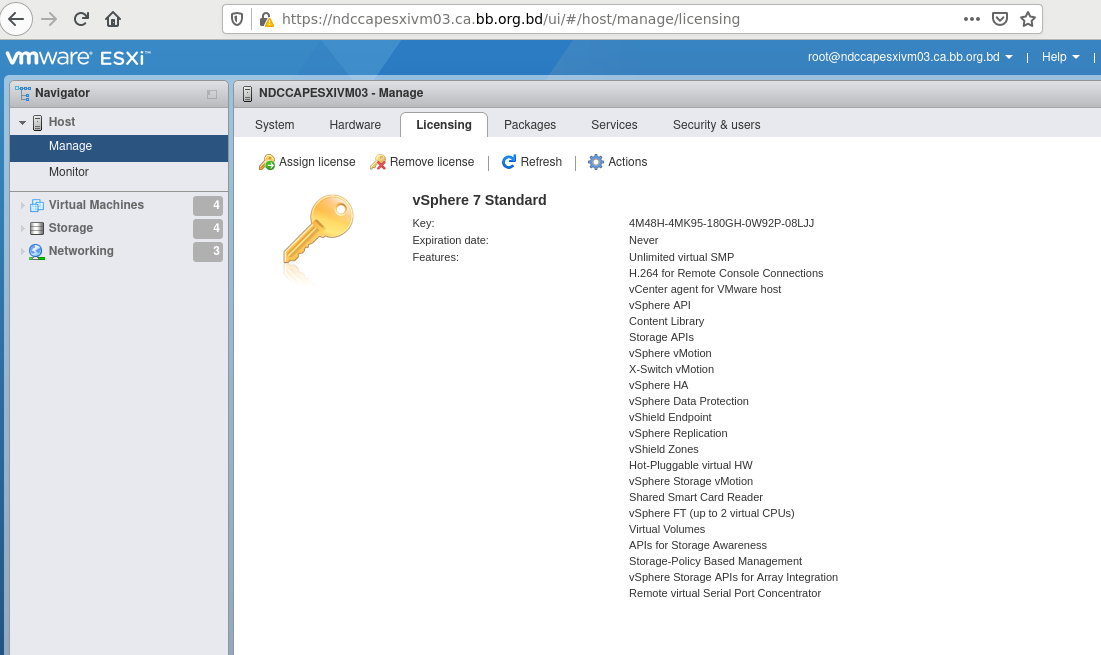The width and height of the screenshot is (1101, 655).
Task: Open Networking in Navigator
Action: [81, 251]
